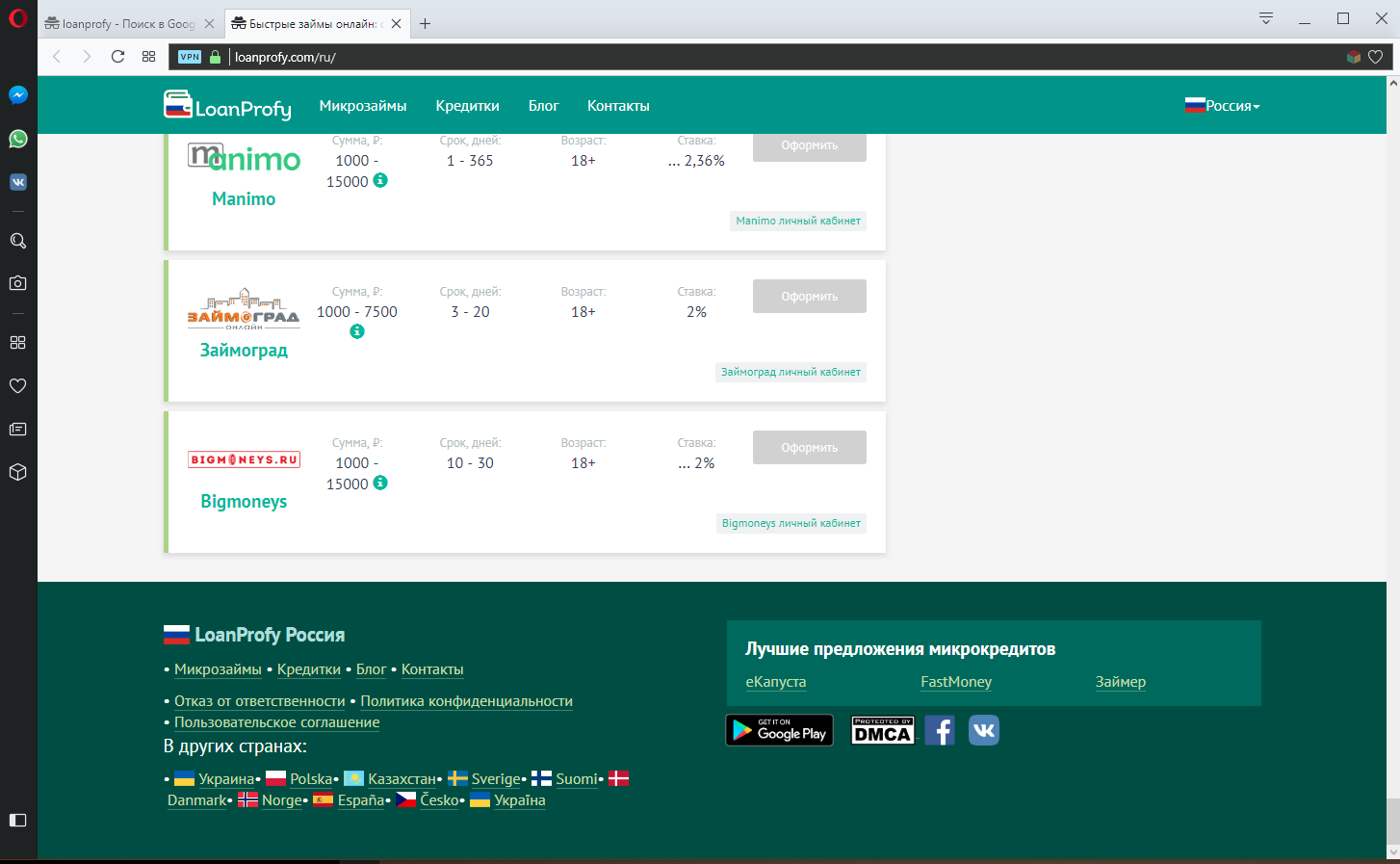The height and width of the screenshot is (864, 1400).
Task: Open Политика конфиденциальности link
Action: click(467, 701)
